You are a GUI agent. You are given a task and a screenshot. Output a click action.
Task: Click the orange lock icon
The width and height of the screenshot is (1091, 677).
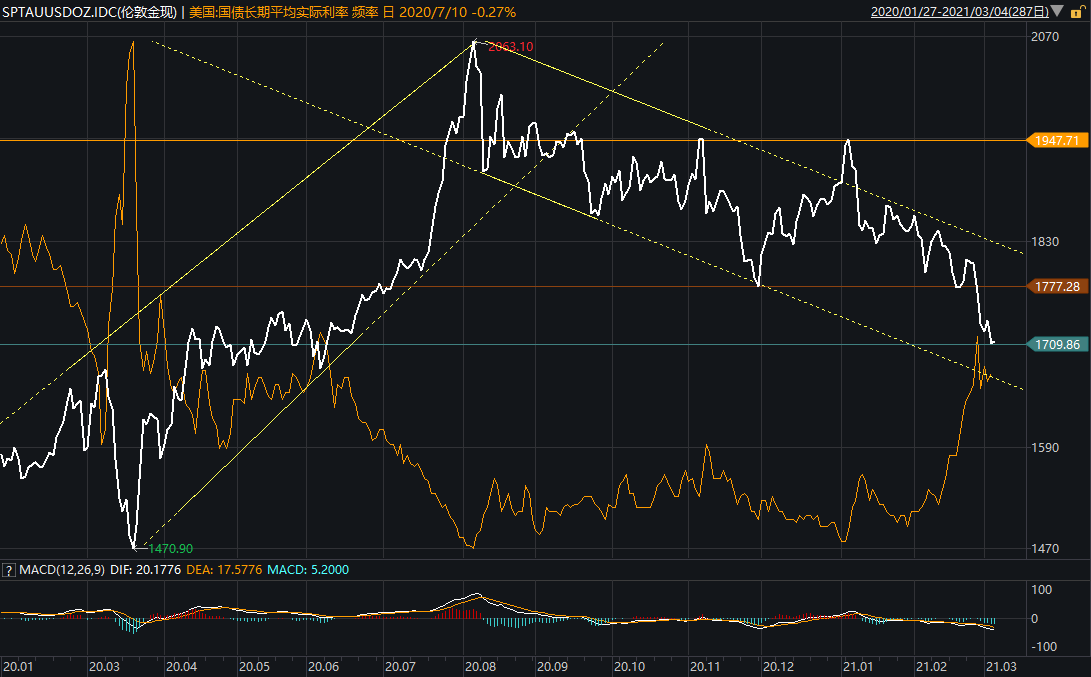coord(1077,12)
